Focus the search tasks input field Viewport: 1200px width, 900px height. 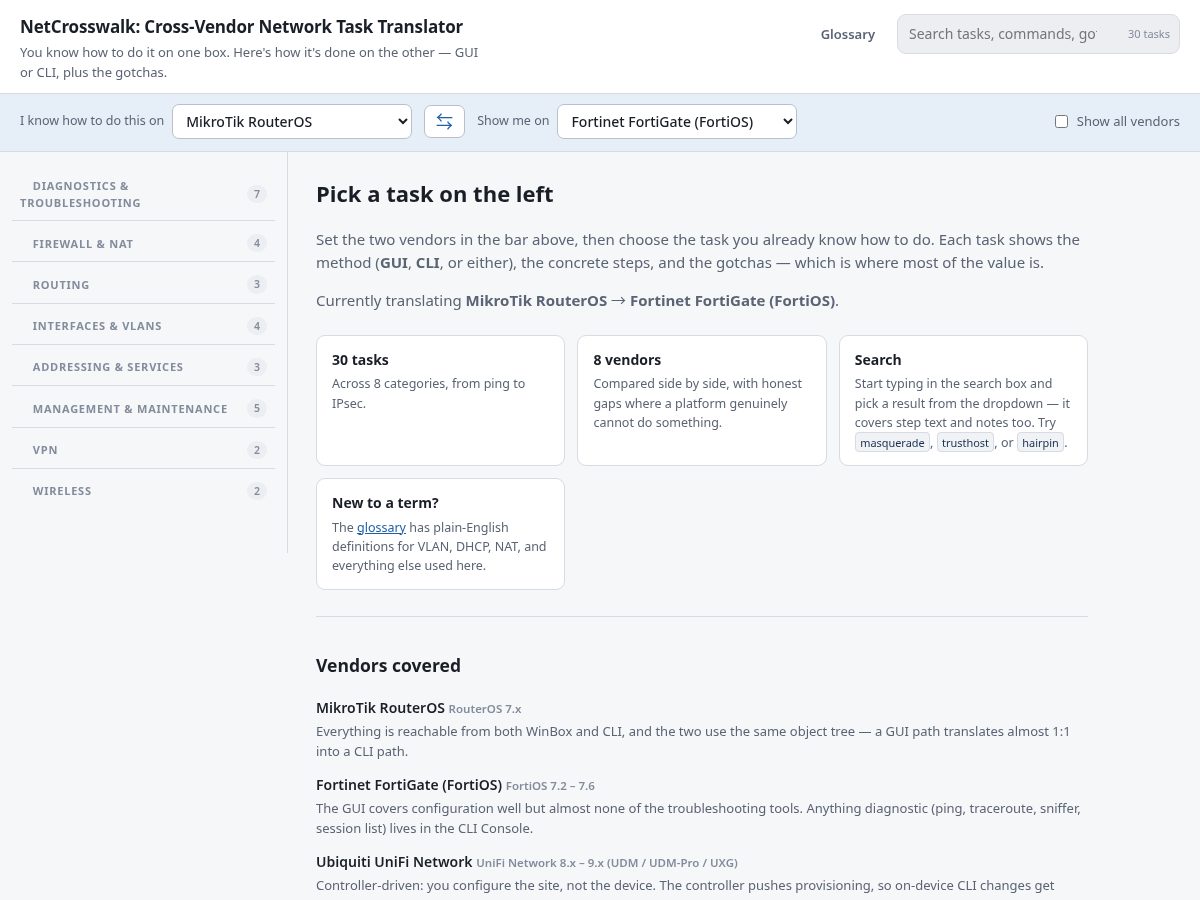click(x=1038, y=34)
